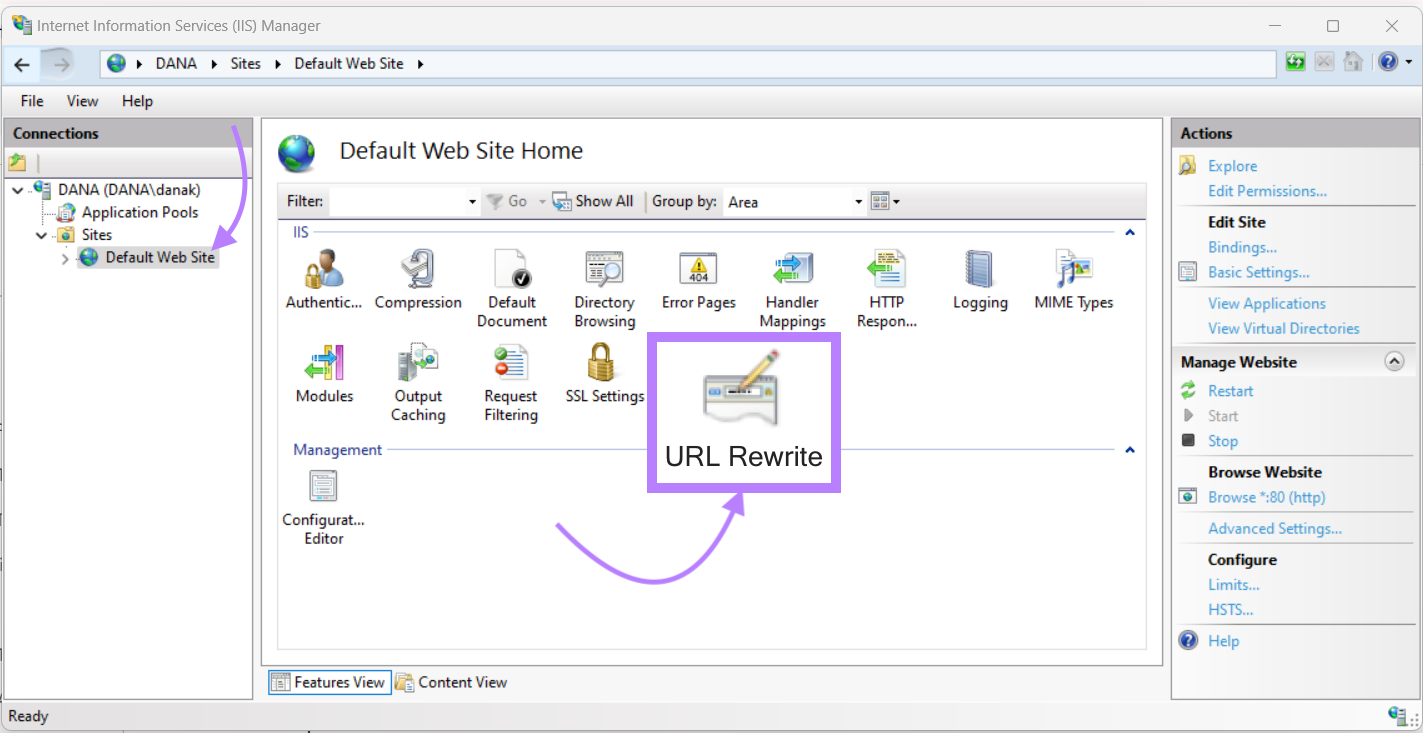
Task: Open the Configuration Editor icon
Action: click(x=323, y=488)
